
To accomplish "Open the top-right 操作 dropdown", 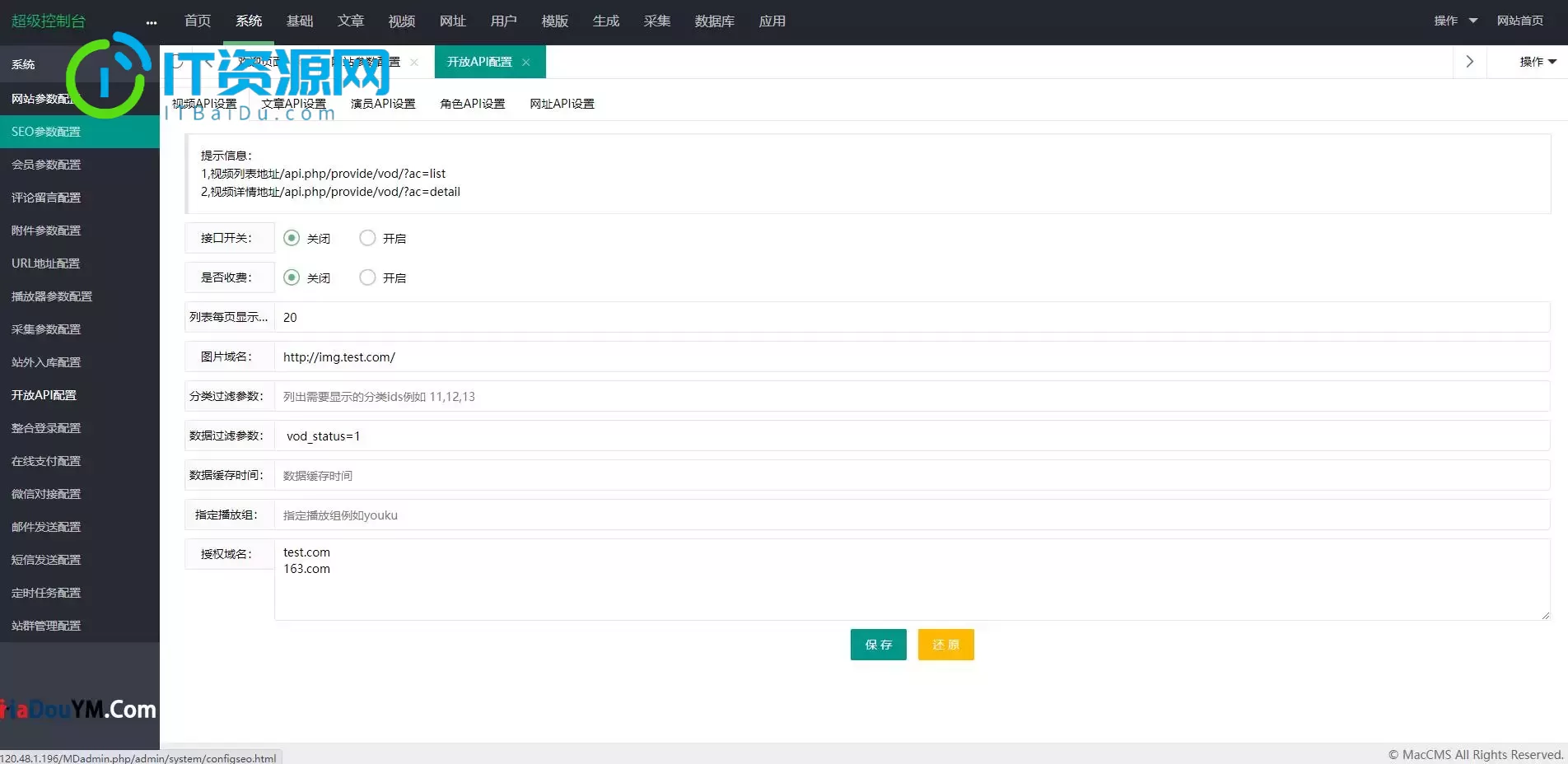I will pos(1455,21).
